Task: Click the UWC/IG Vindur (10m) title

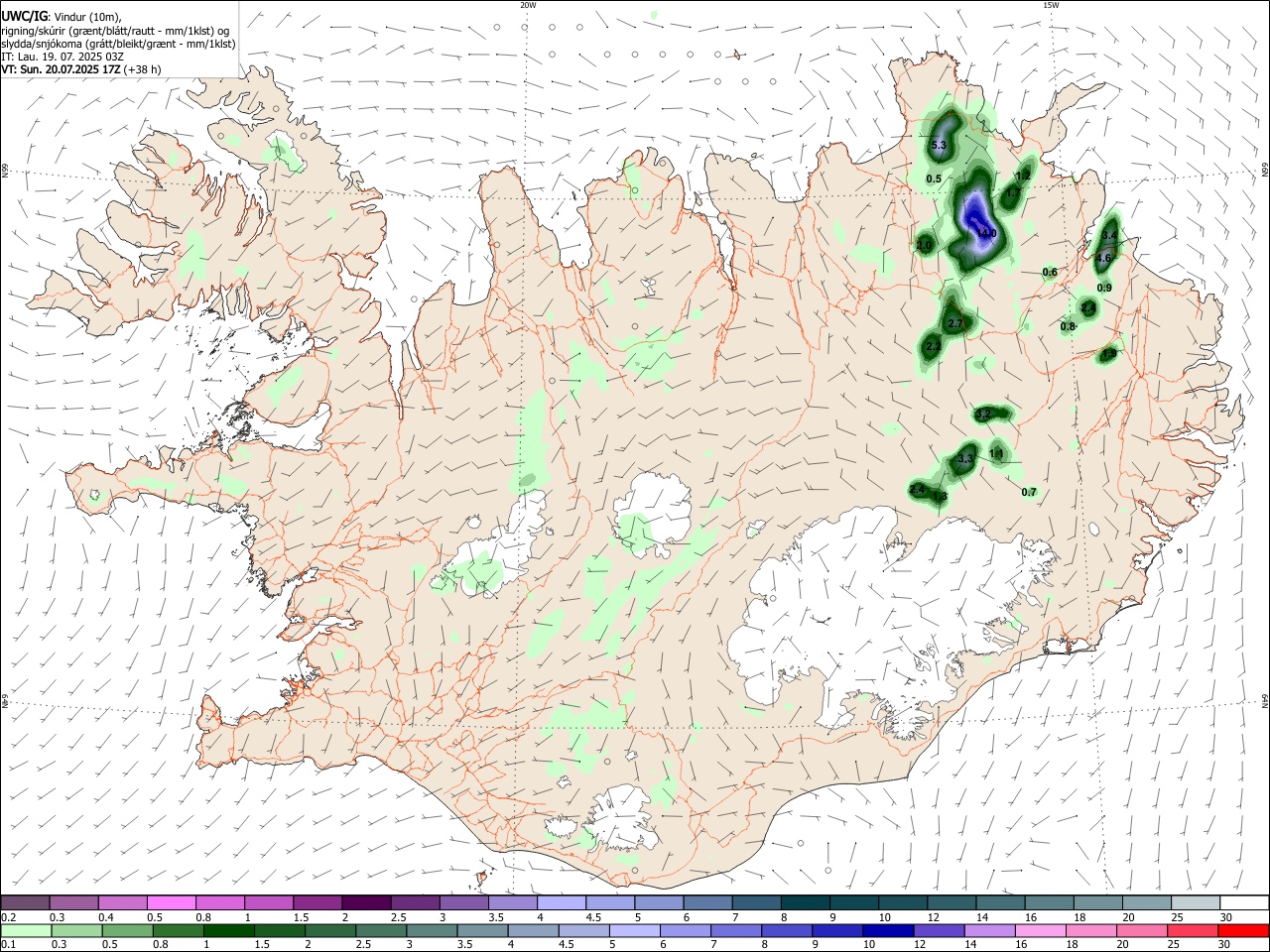Action: (61, 17)
